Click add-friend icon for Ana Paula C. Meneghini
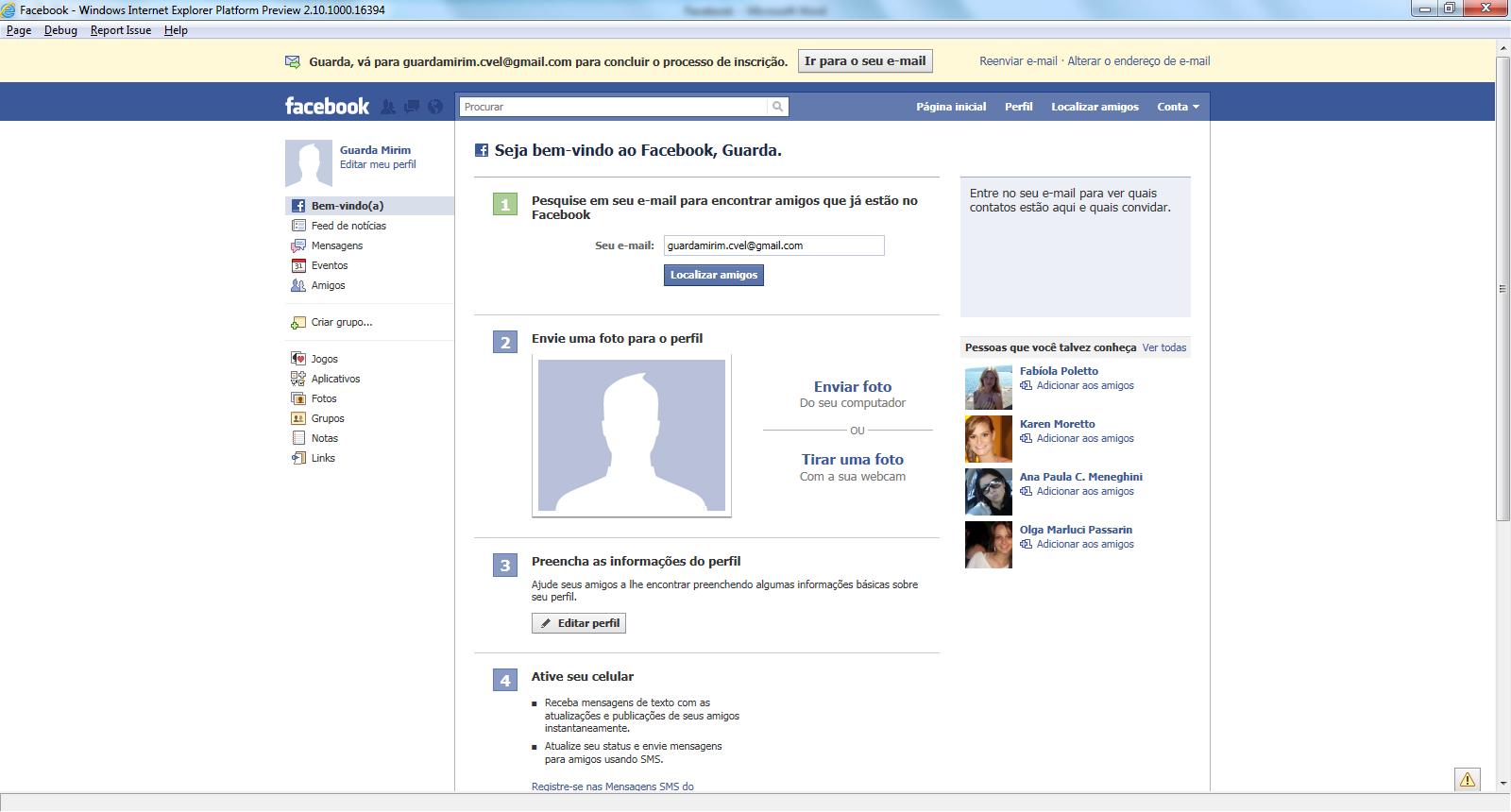 (1027, 491)
